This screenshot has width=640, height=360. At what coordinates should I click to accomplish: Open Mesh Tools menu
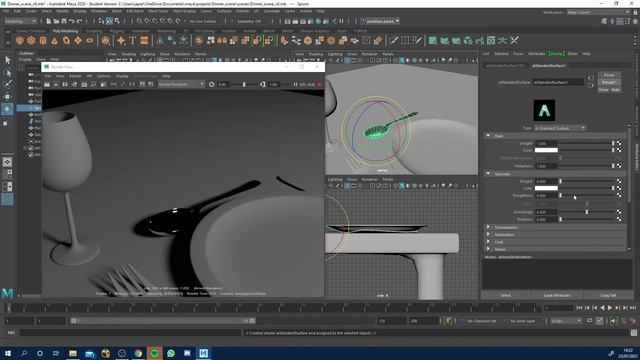pos(158,11)
